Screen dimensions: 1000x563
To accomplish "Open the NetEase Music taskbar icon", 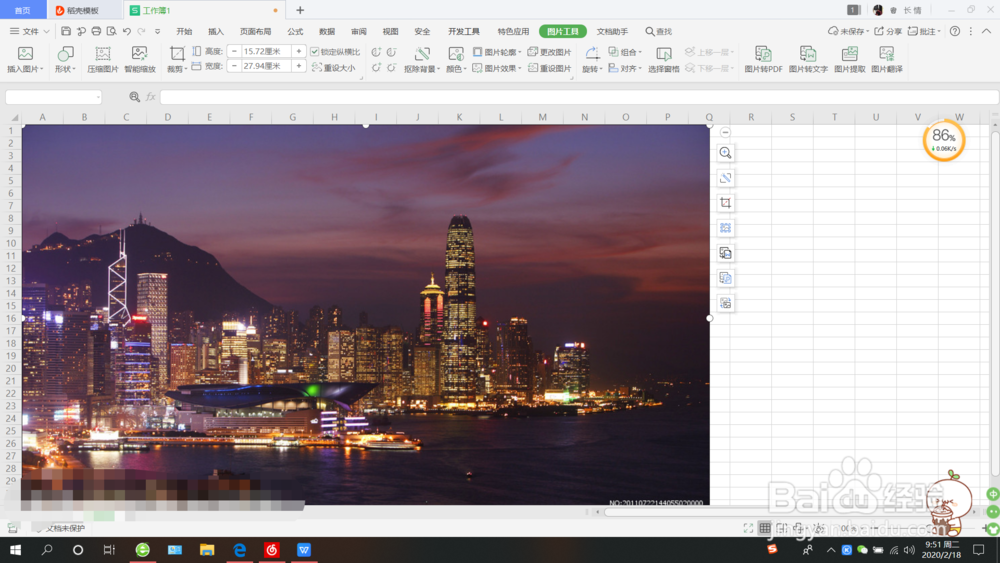I will [272, 550].
